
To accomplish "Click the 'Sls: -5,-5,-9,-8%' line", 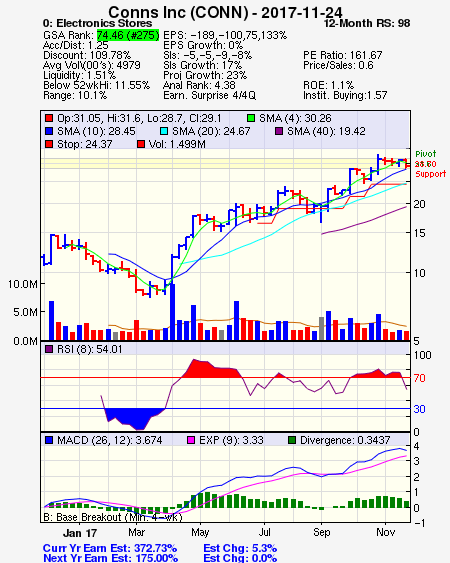I will pyautogui.click(x=207, y=55).
